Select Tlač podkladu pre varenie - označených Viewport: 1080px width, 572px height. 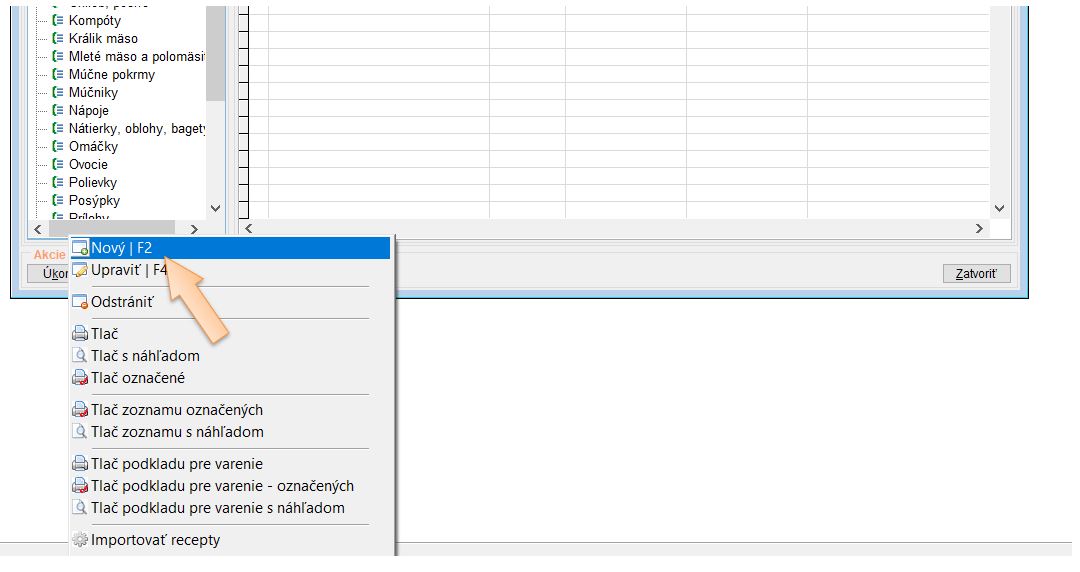coord(222,486)
